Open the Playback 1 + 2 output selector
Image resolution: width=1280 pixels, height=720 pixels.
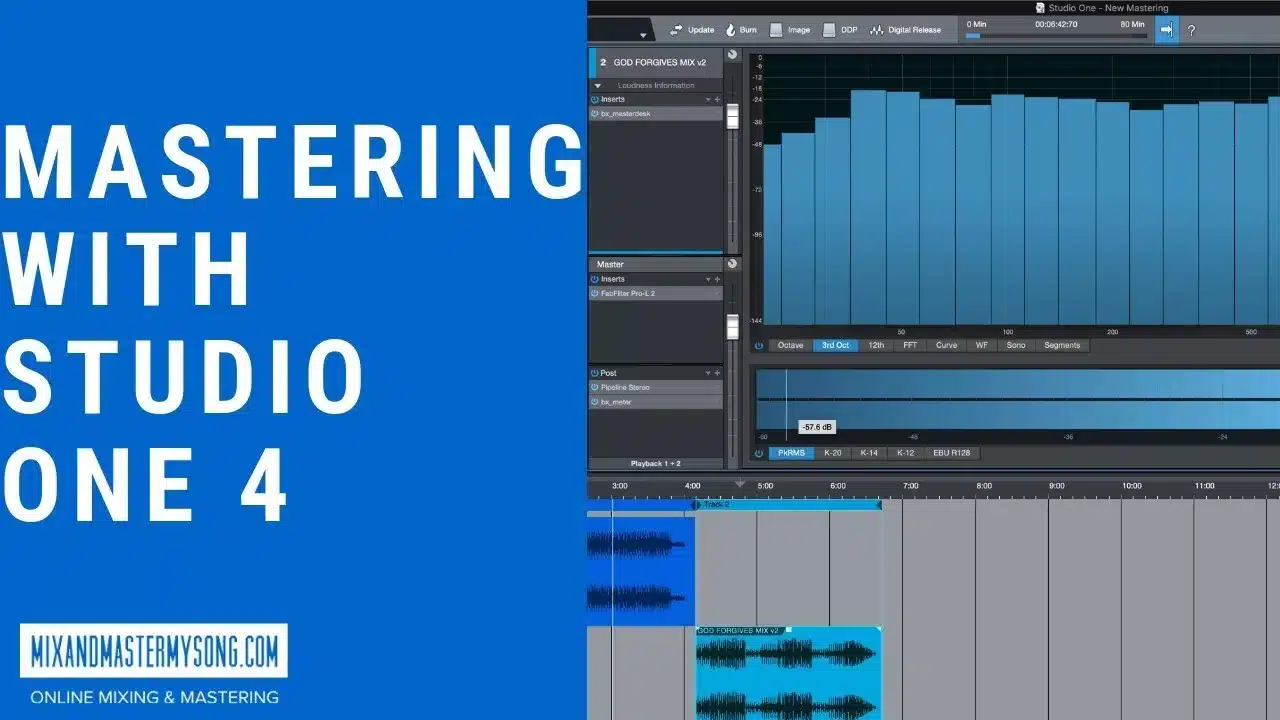pos(655,464)
